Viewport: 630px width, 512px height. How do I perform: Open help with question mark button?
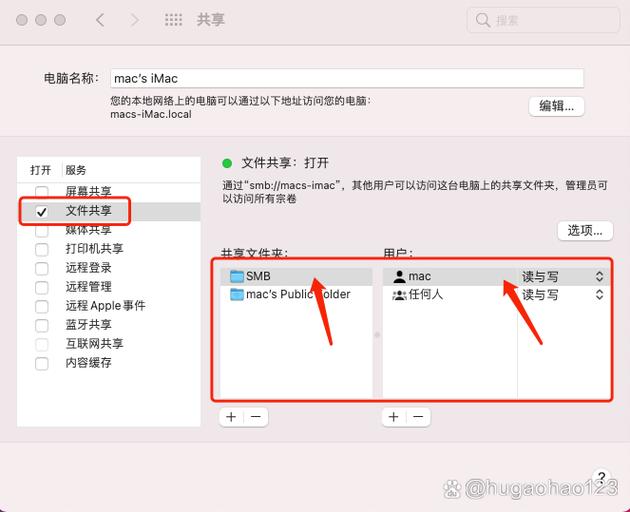click(601, 477)
